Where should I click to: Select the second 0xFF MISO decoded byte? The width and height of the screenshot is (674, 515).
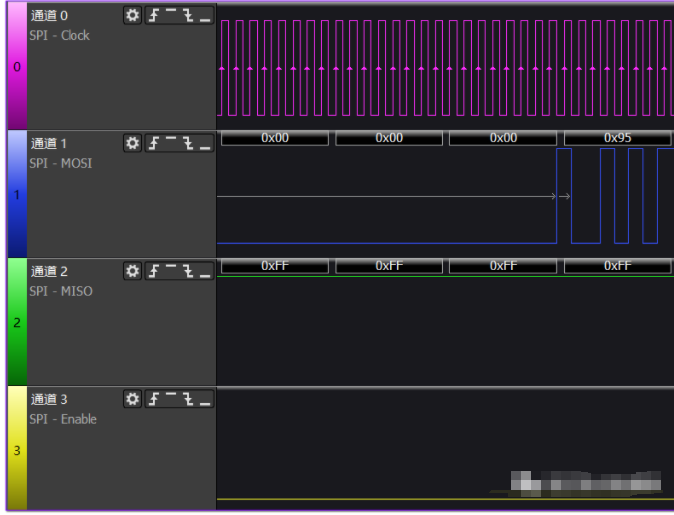coord(389,266)
